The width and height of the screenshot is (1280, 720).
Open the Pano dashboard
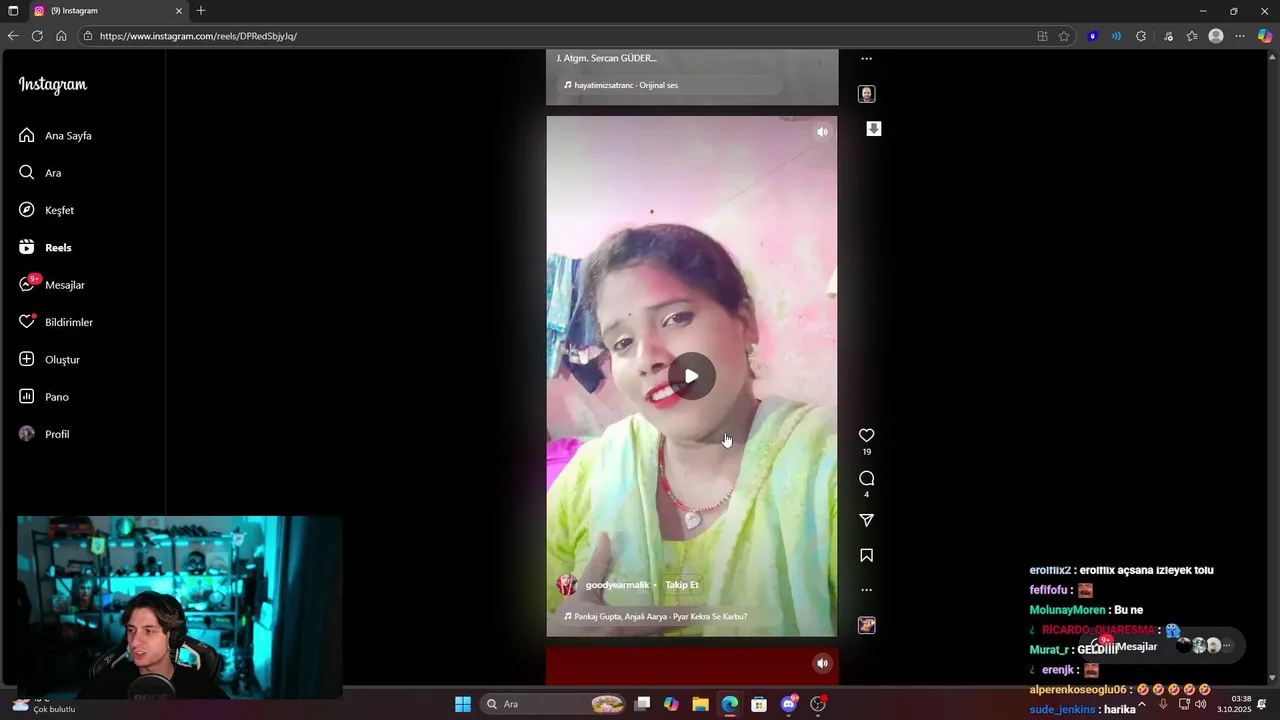coord(43,397)
